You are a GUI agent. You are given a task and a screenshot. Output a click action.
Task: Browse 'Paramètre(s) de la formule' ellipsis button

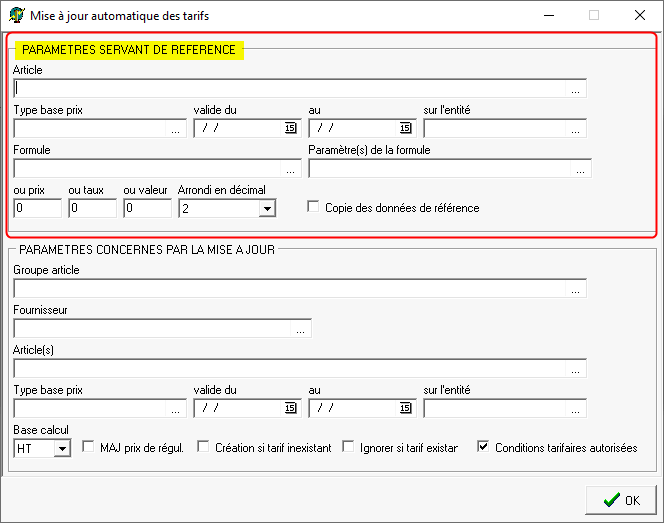[x=581, y=168]
